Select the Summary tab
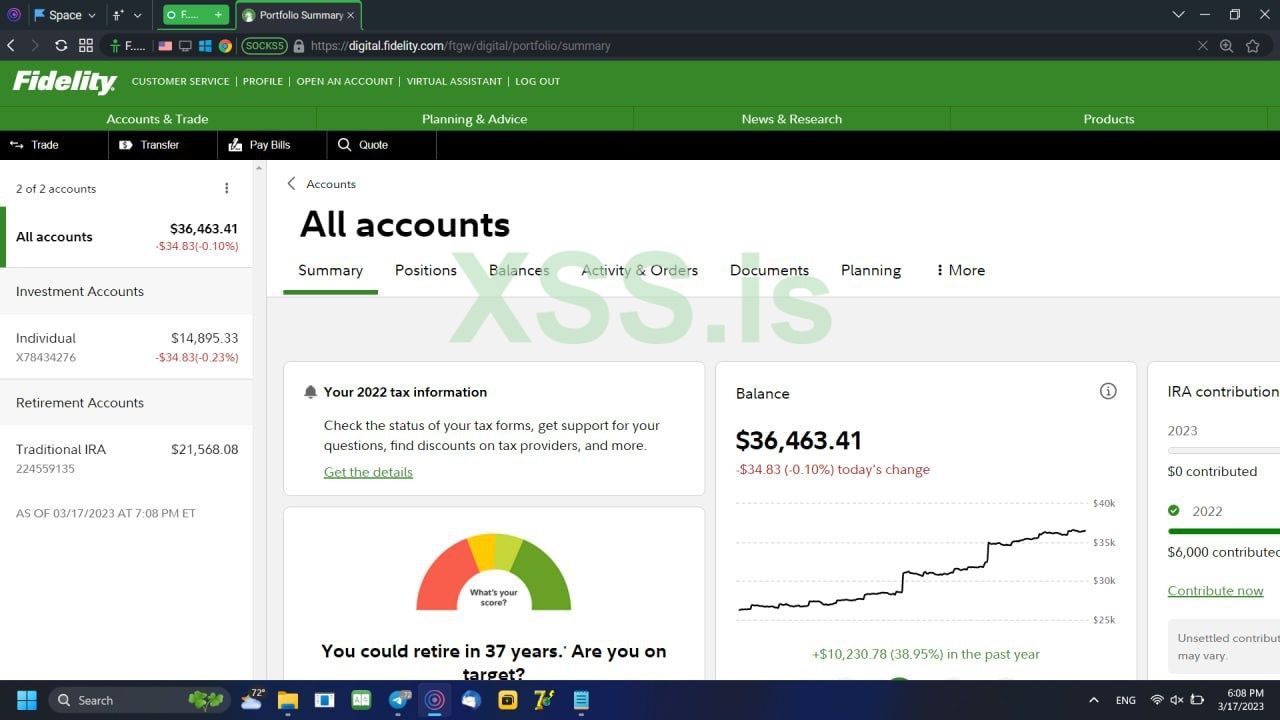This screenshot has width=1280, height=720. pyautogui.click(x=330, y=270)
